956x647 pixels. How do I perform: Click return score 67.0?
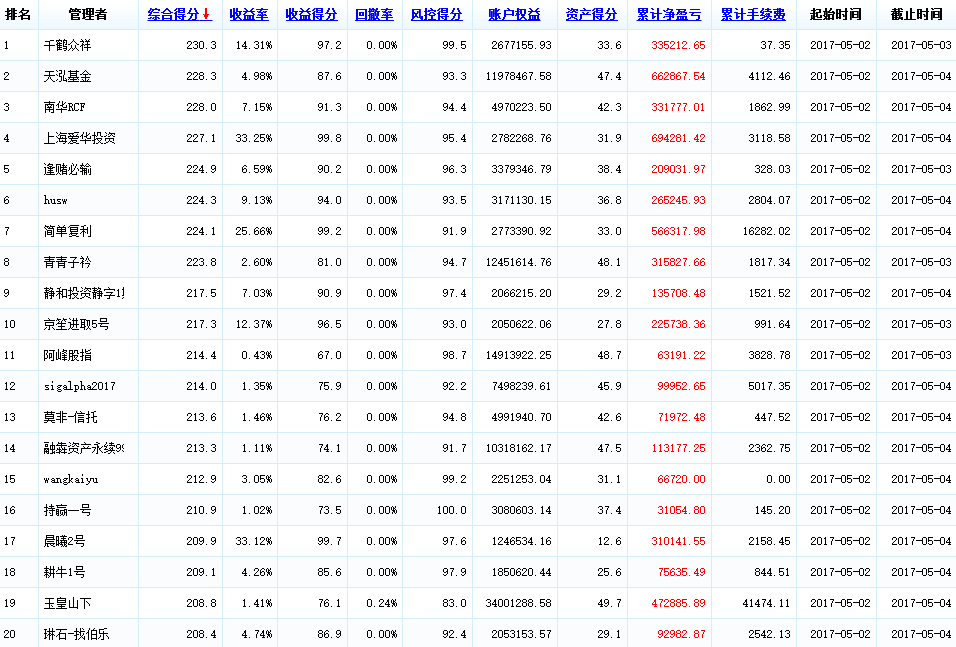329,356
